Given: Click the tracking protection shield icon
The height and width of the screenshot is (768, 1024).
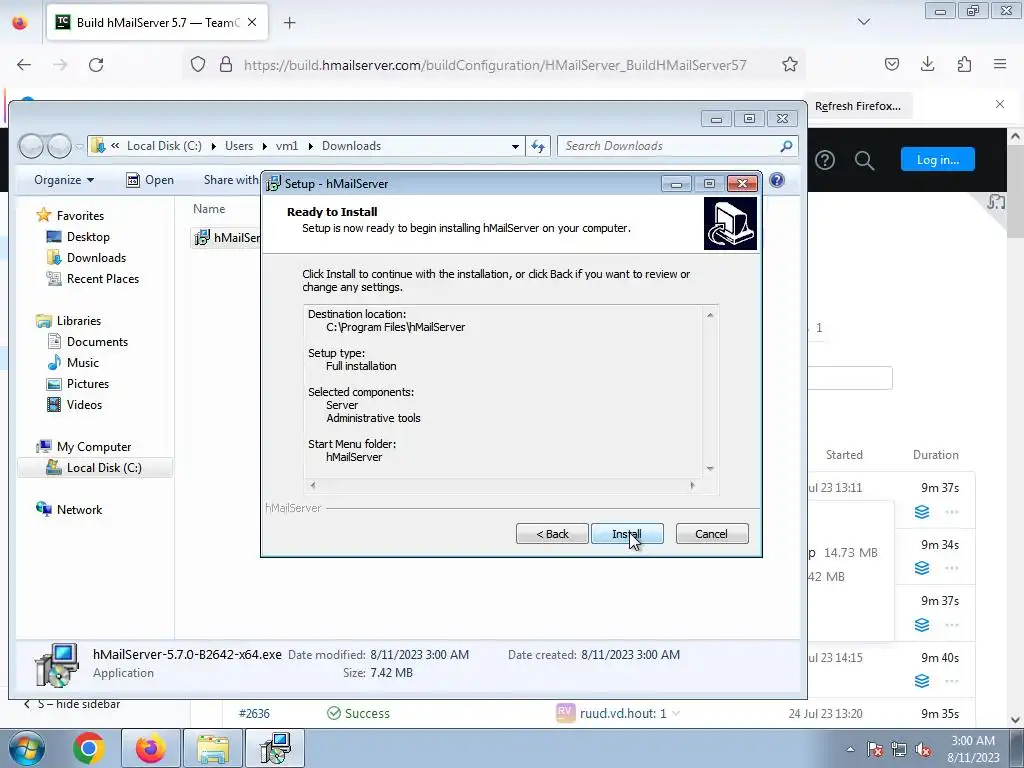Looking at the screenshot, I should 198,65.
